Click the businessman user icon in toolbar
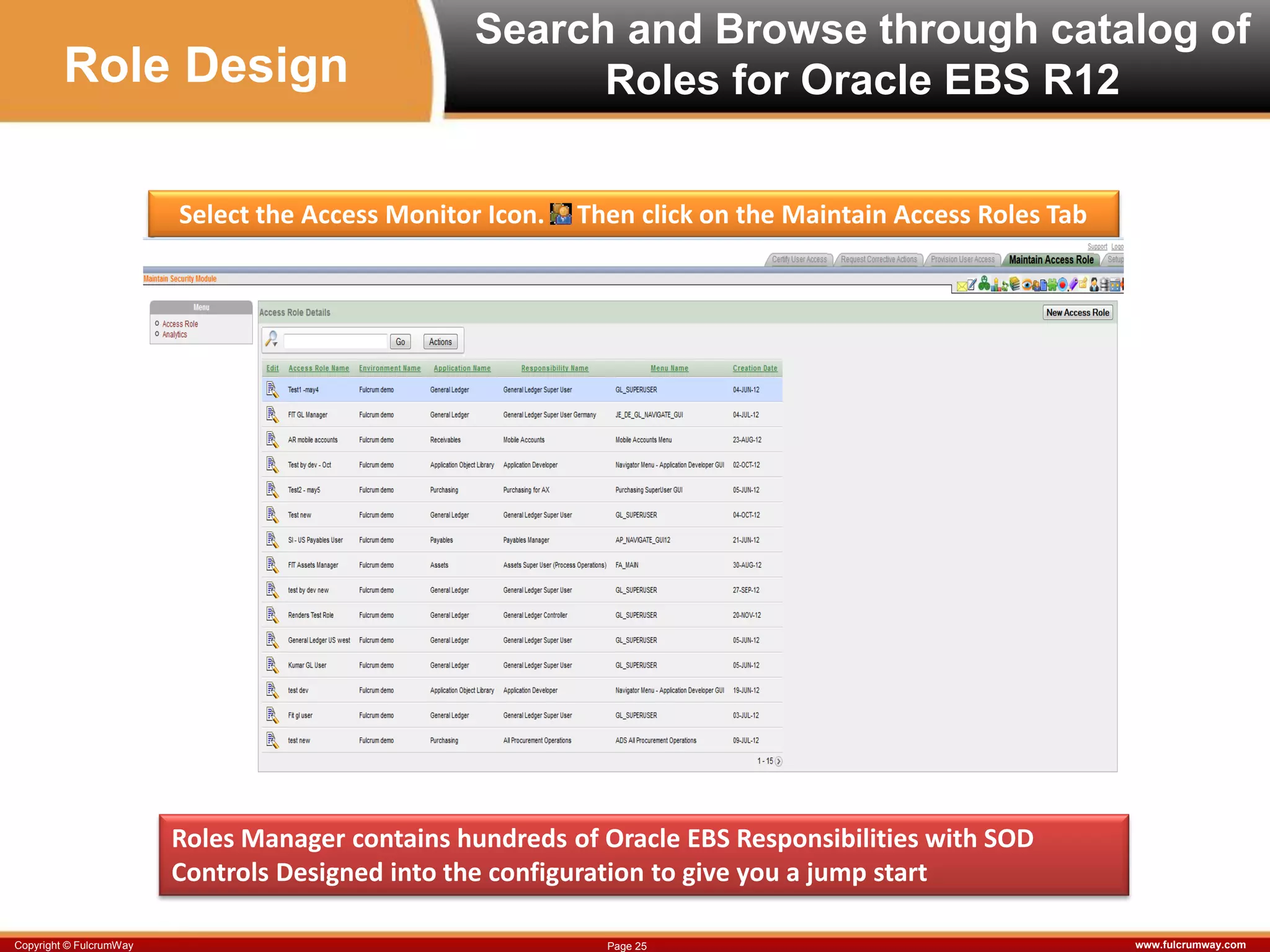 tap(1095, 285)
